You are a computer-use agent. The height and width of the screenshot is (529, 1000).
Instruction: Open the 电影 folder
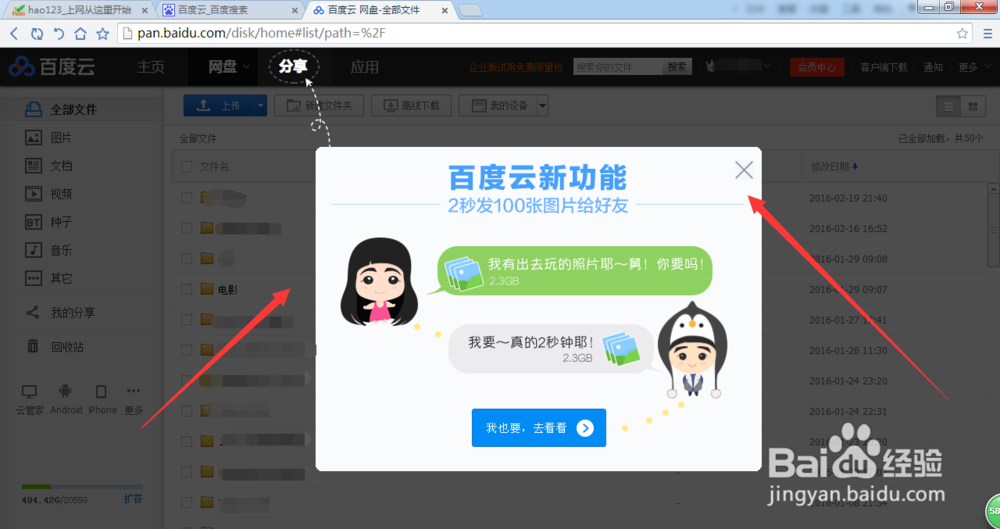point(228,290)
